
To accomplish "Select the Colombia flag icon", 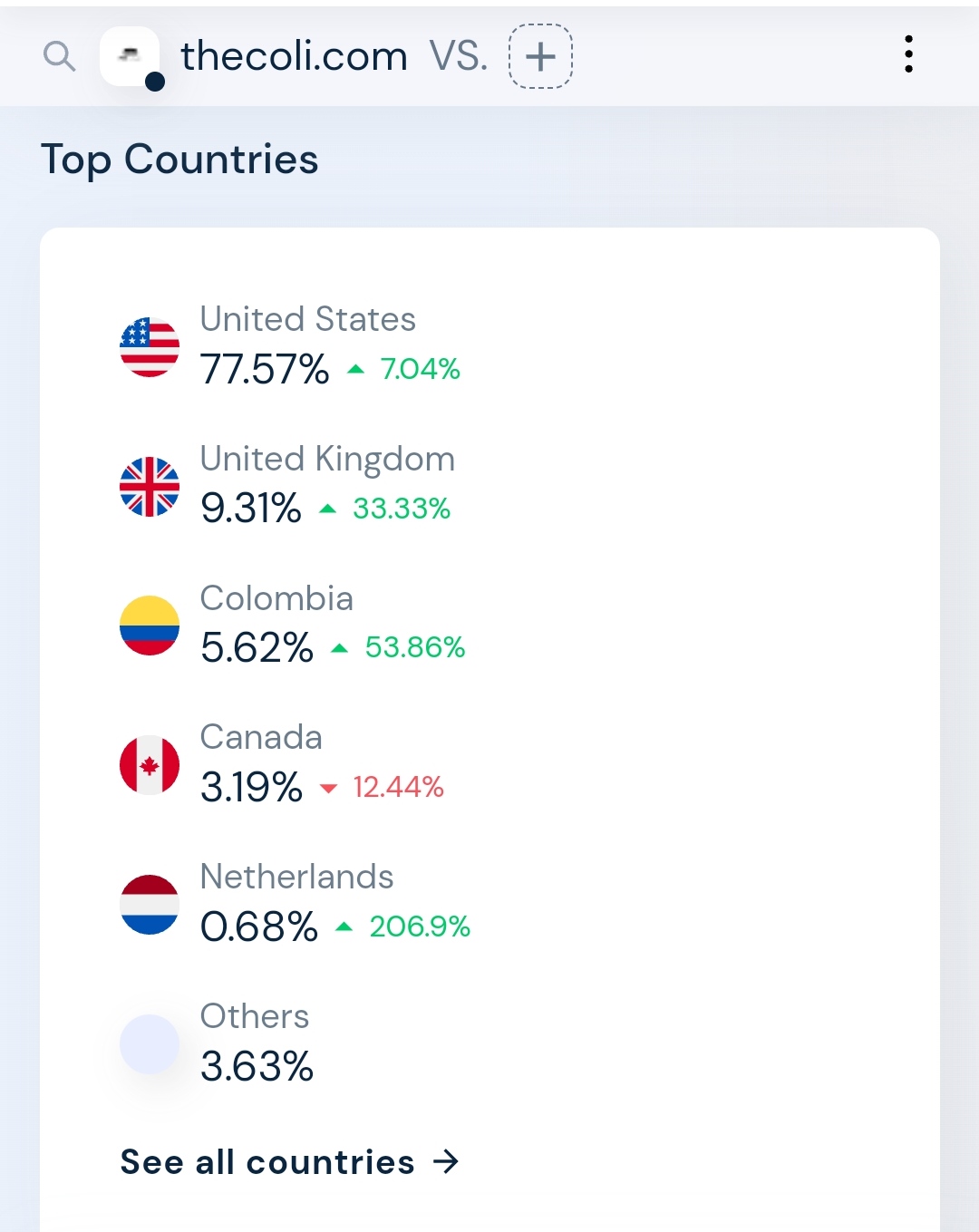I will click(x=150, y=626).
